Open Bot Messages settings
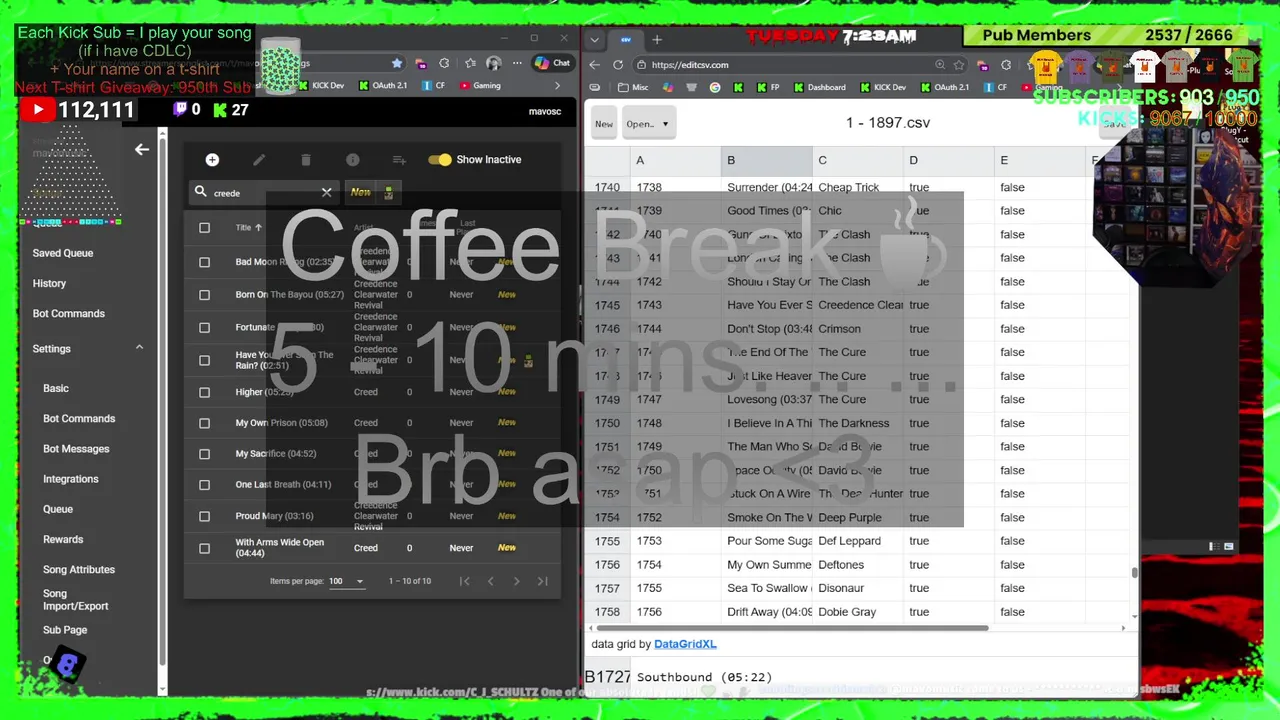 (x=76, y=449)
